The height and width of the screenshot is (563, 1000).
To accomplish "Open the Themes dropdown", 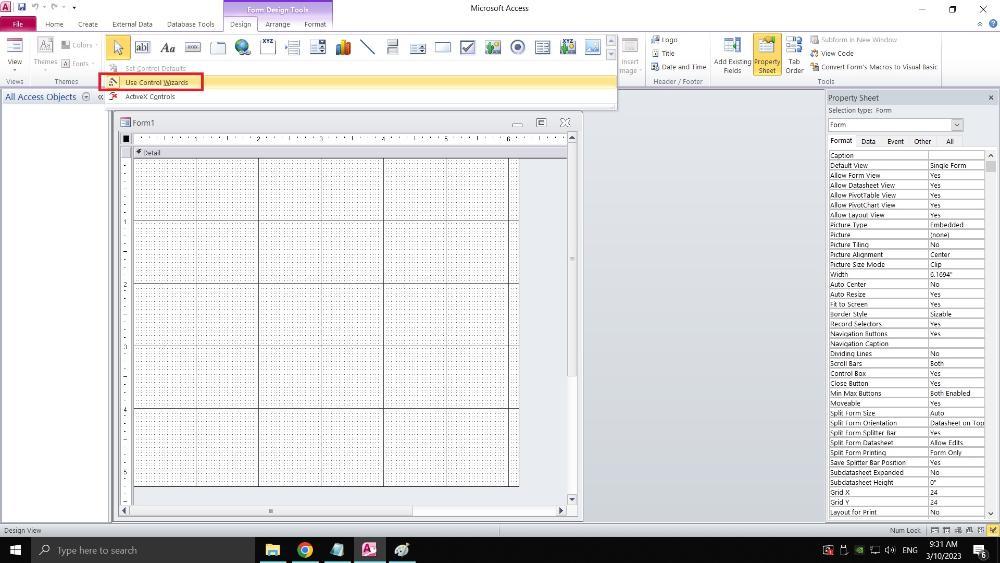I will 45,55.
